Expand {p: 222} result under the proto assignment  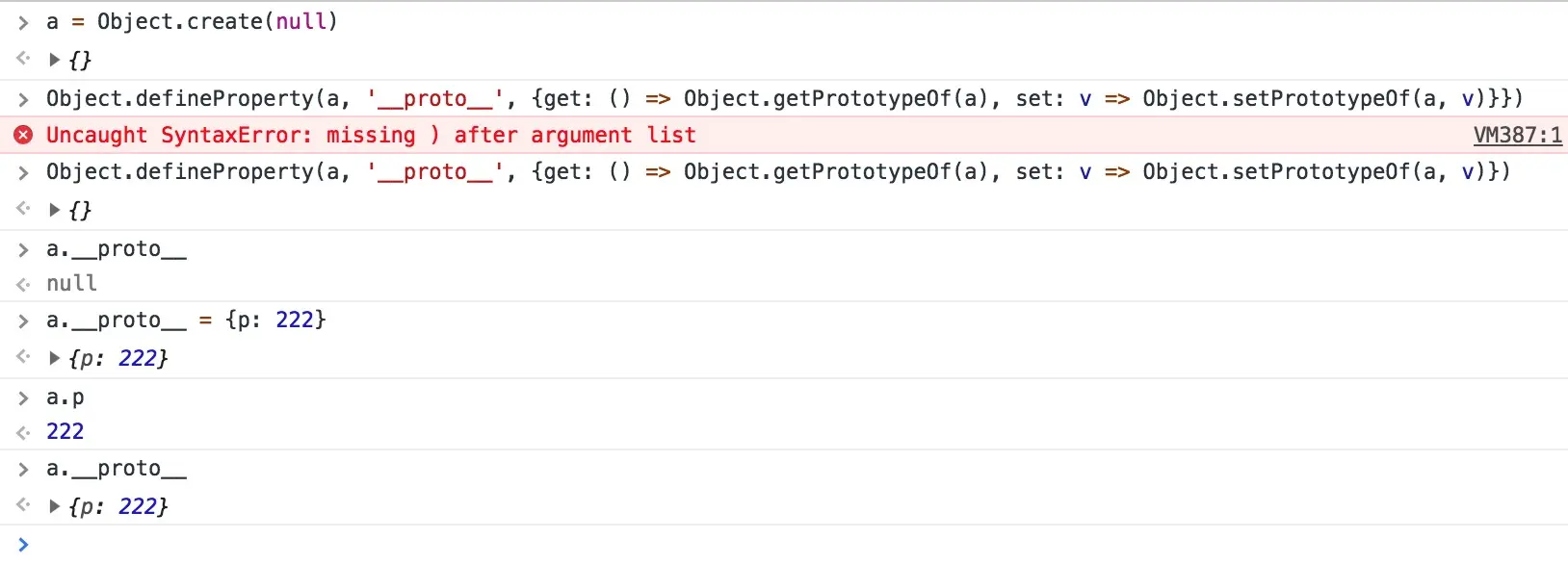[55, 358]
